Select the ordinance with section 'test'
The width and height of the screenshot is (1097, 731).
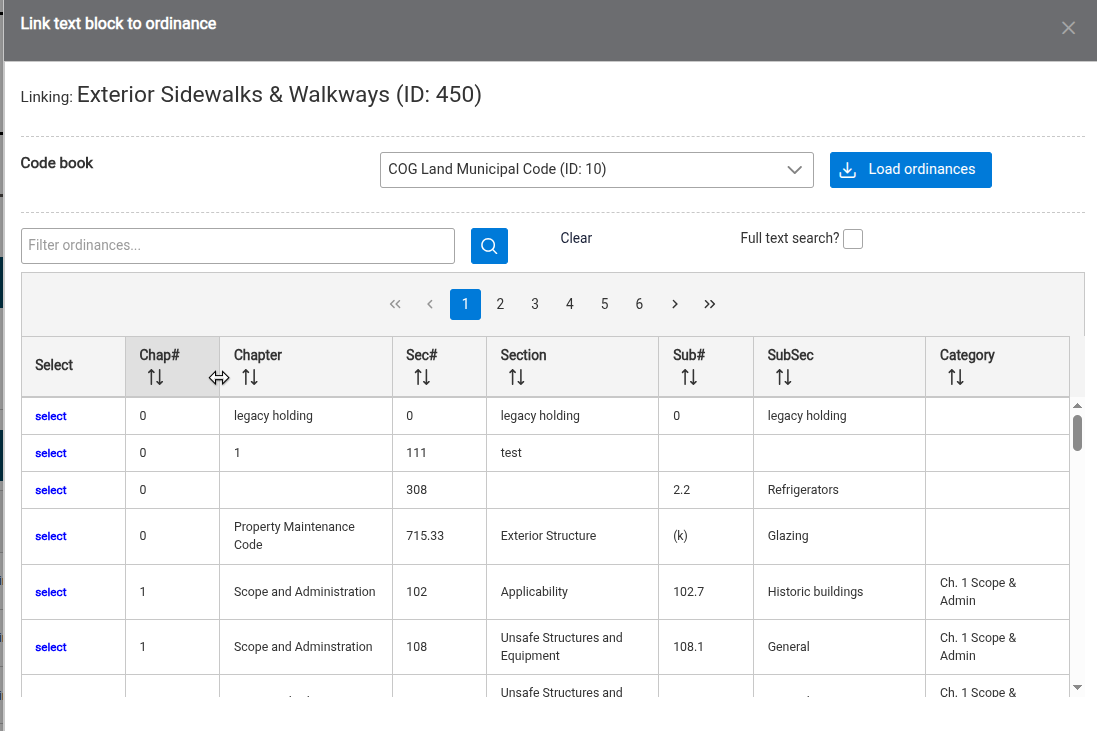(50, 453)
